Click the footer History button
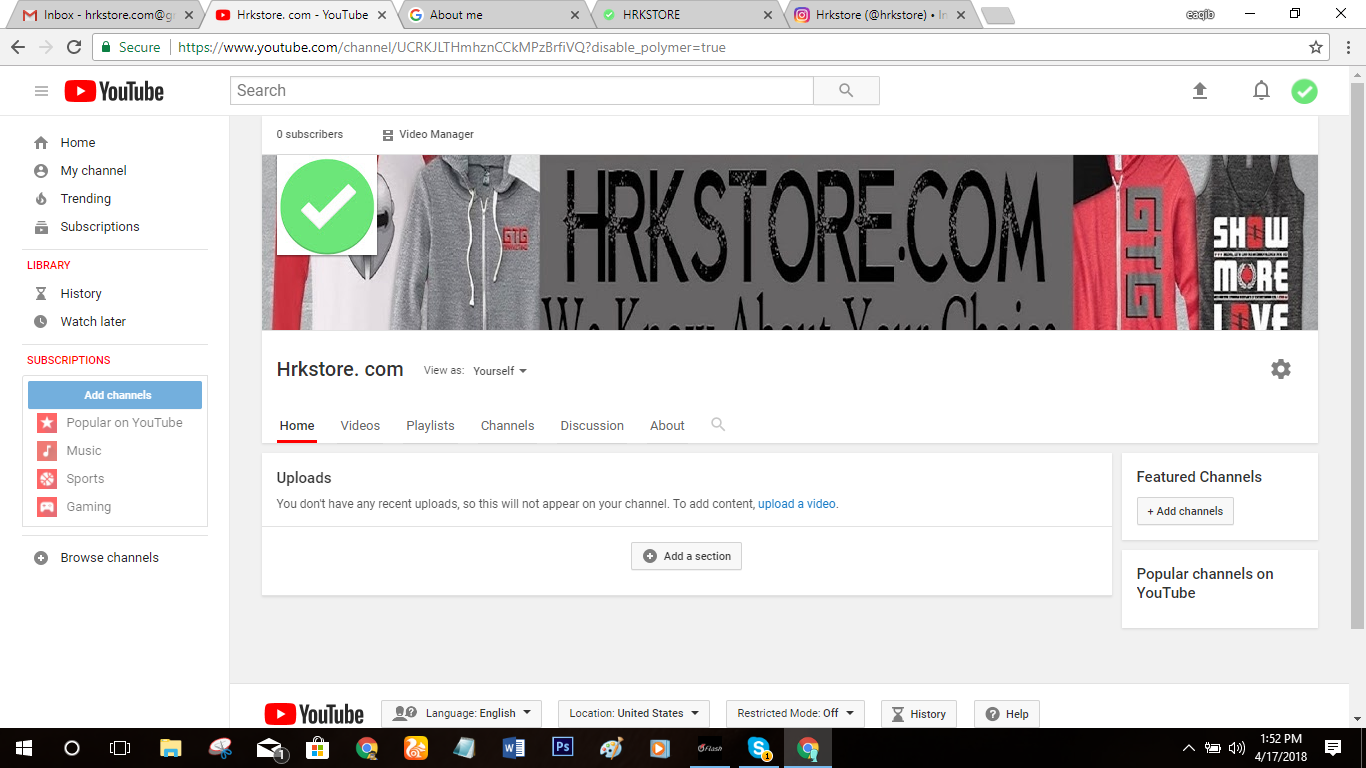 pyautogui.click(x=918, y=714)
